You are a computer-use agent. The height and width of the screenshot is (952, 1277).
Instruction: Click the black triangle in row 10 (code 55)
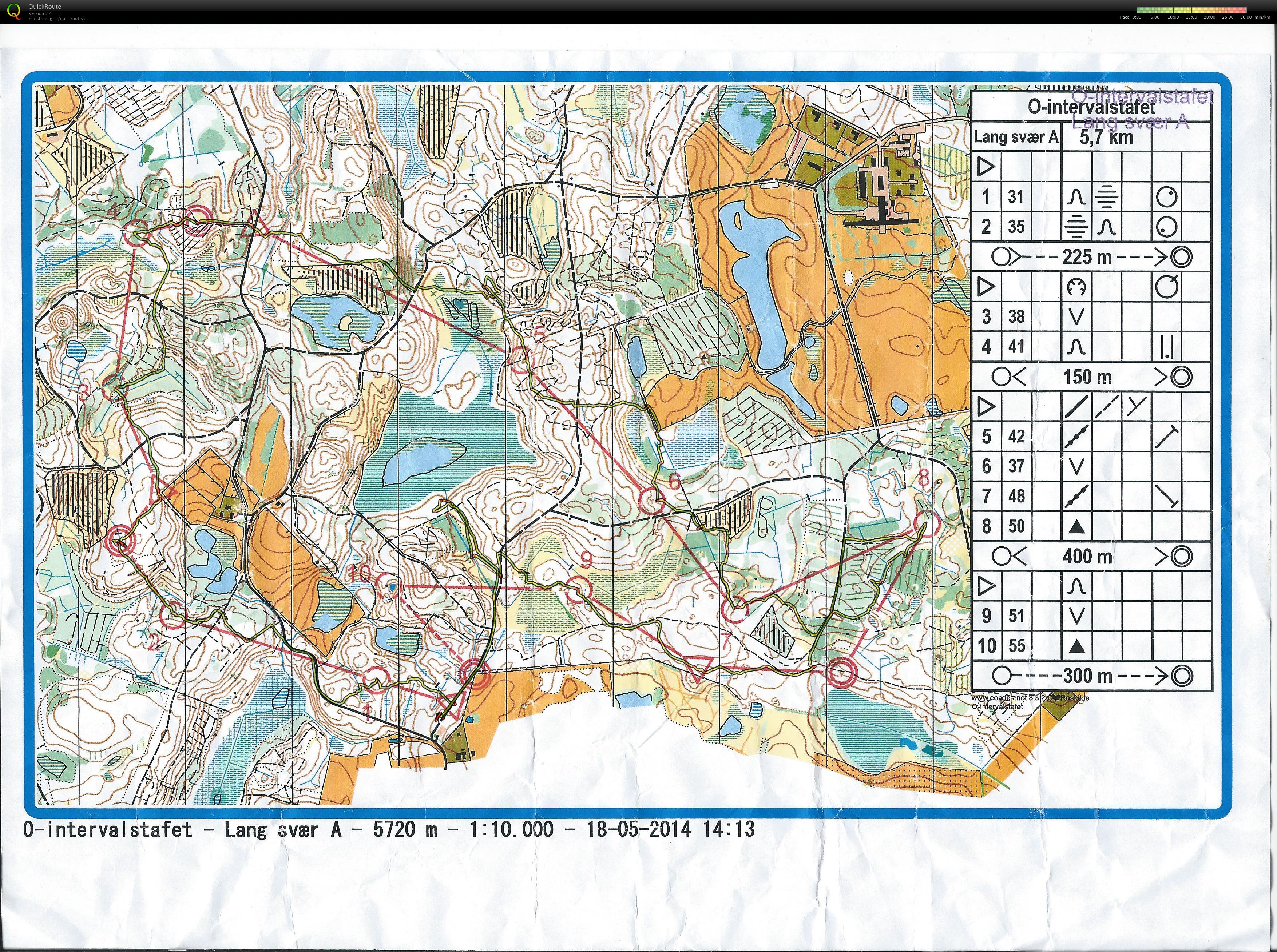pos(1076,646)
